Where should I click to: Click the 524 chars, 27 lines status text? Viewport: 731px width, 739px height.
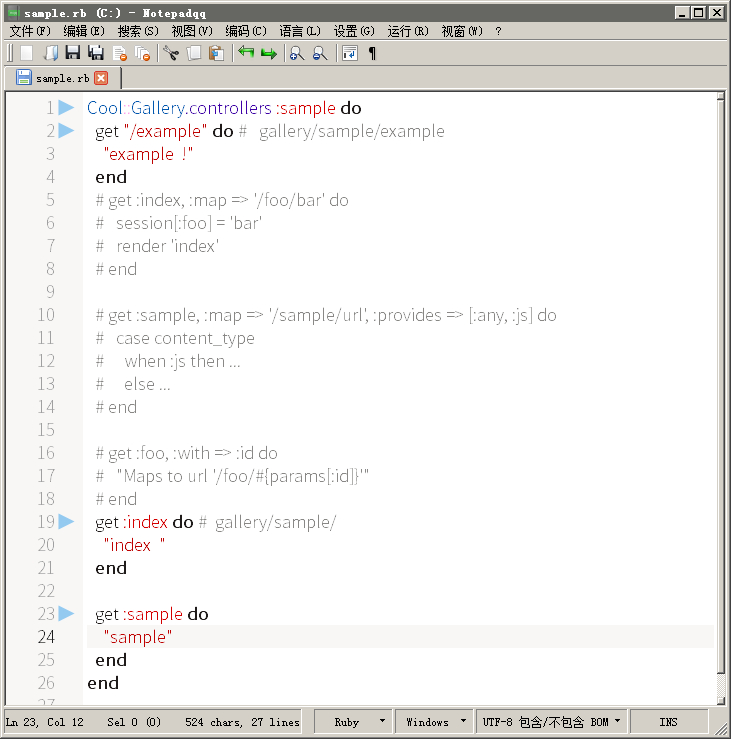[242, 722]
